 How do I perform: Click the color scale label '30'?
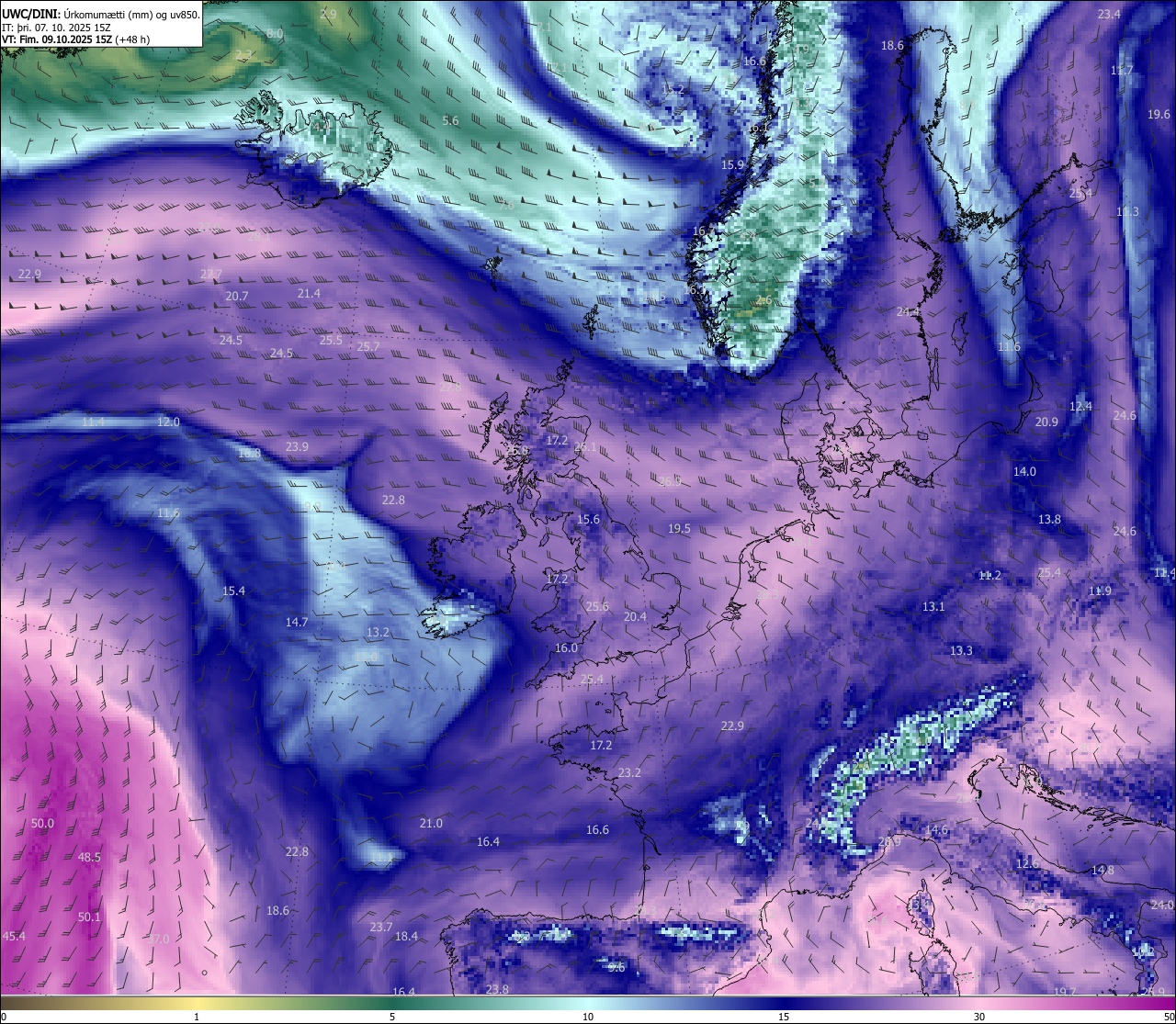tap(979, 1017)
